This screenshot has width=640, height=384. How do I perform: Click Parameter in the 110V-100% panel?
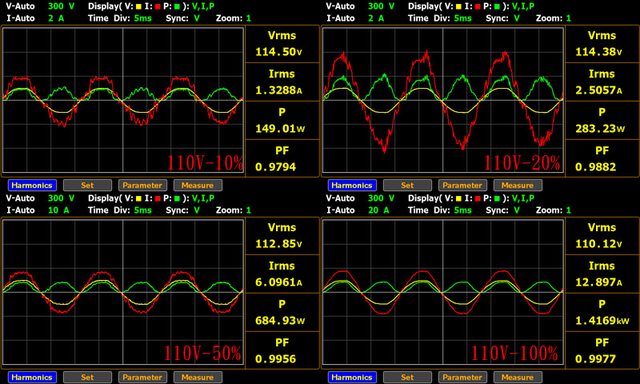(462, 377)
